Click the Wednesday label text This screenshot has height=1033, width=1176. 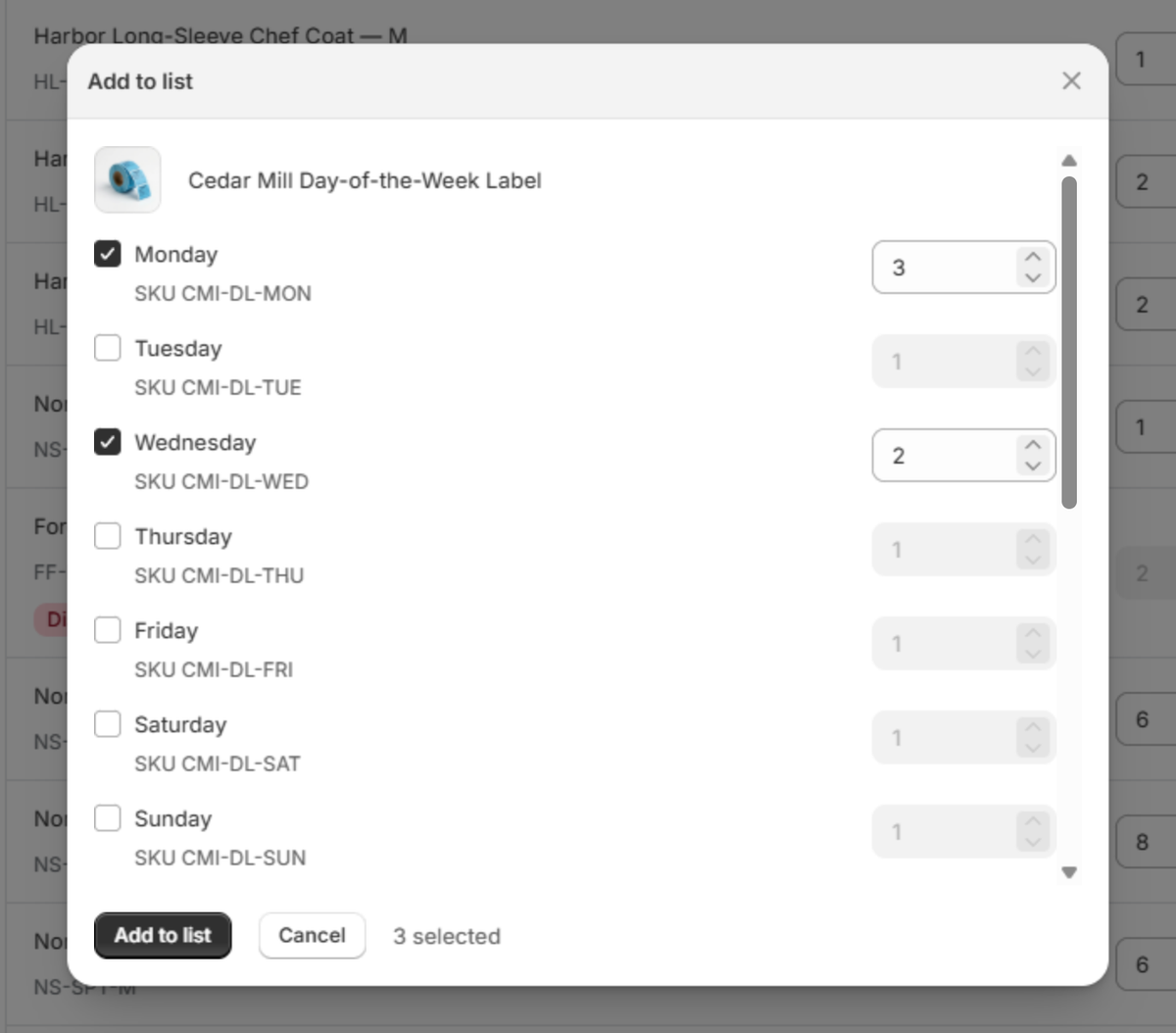pos(195,443)
